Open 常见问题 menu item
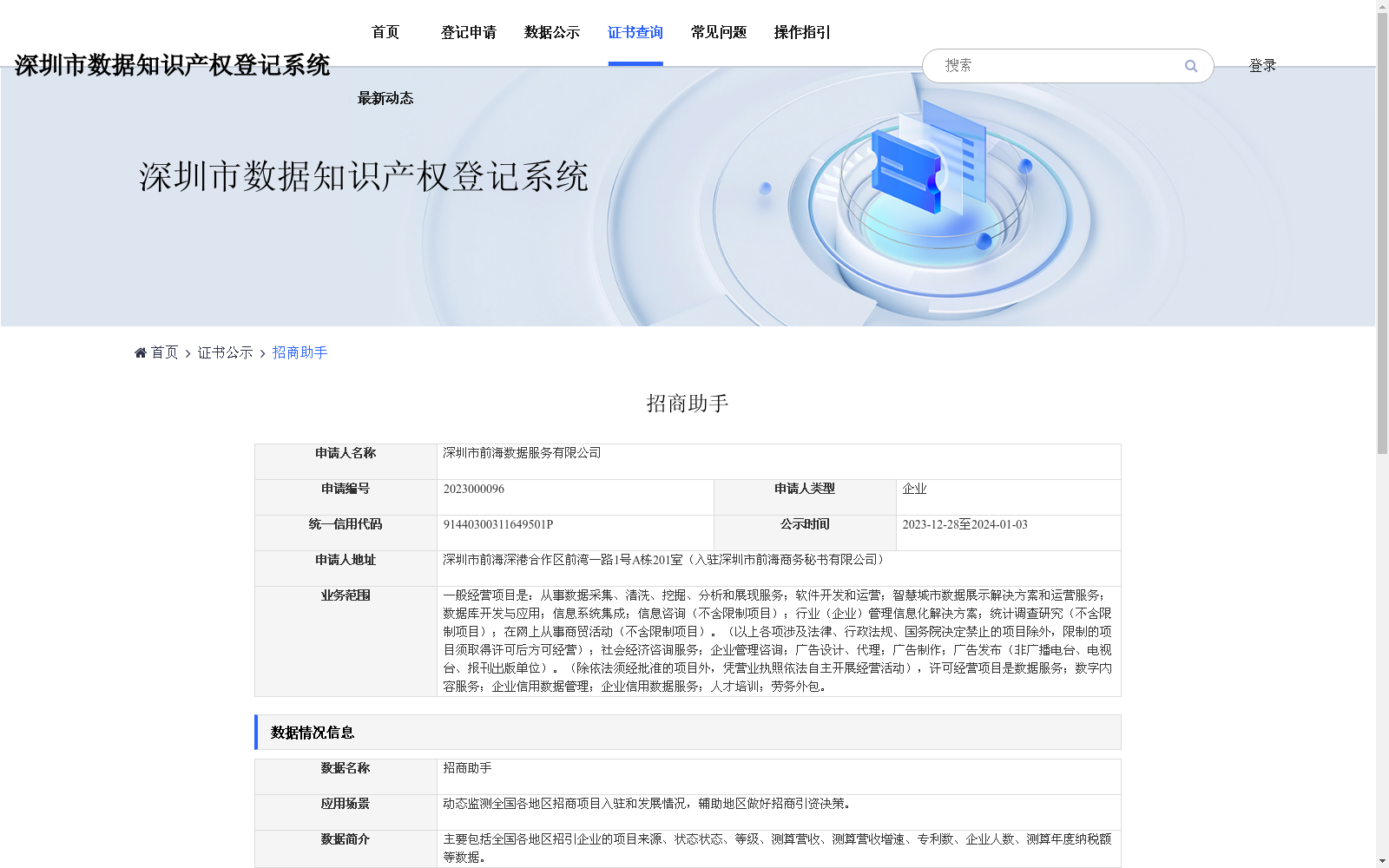Screen dimensions: 1389x868 pos(719,32)
